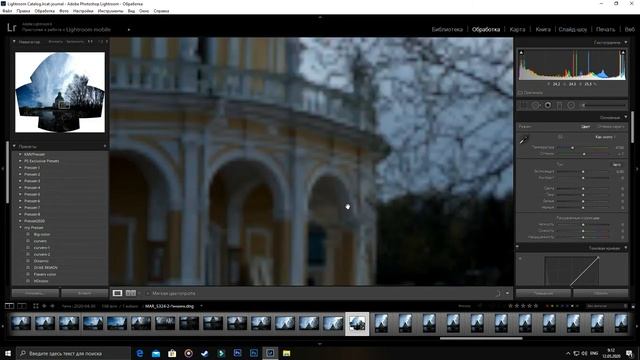Click the Auto tone button
Image resolution: width=640 pixels, height=360 pixels.
point(617,164)
